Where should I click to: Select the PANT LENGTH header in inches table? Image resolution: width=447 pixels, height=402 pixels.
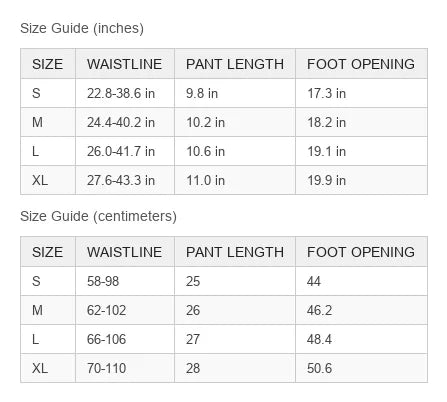click(235, 64)
